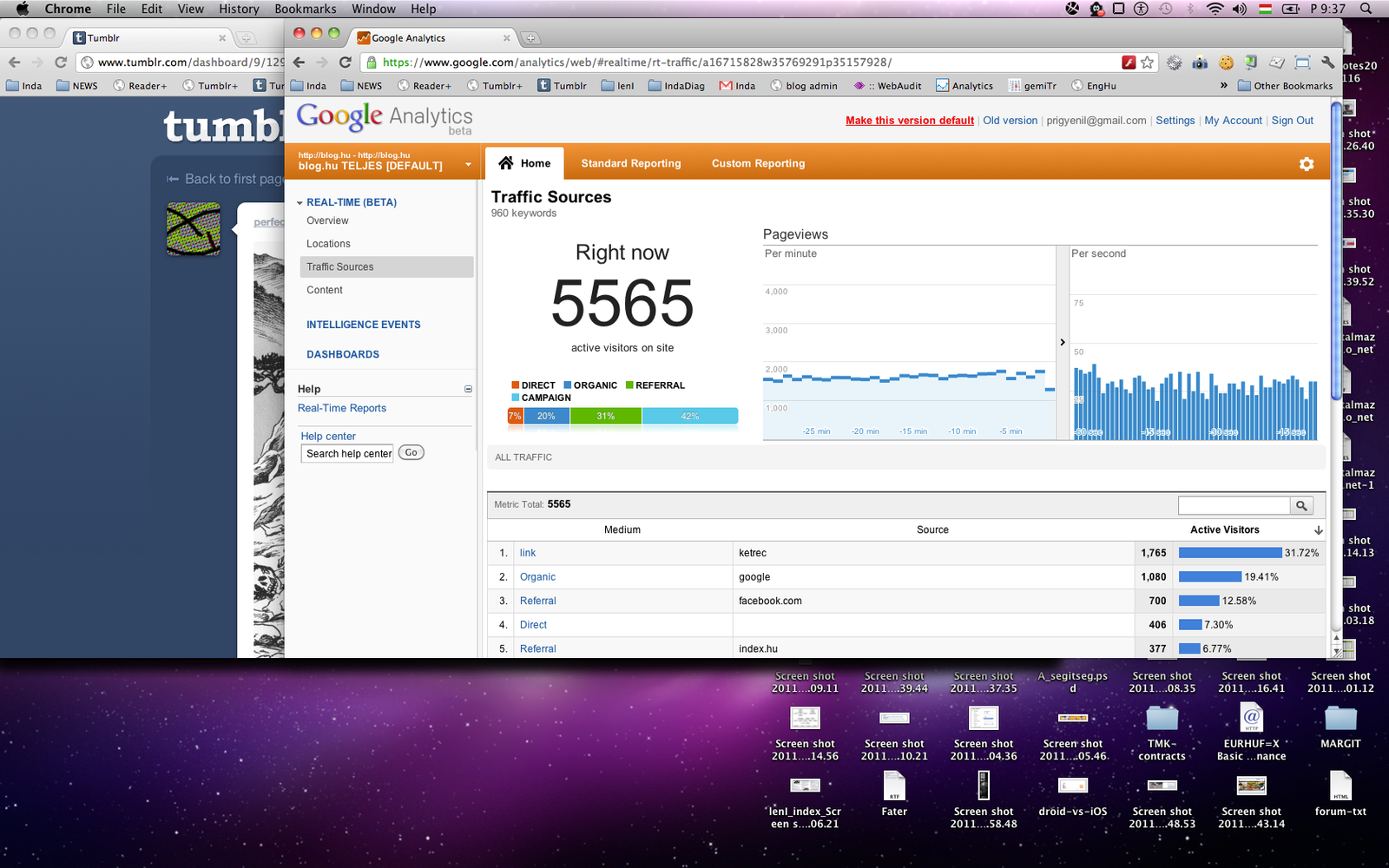Expand pageviews chart with the arrow
1389x868 pixels.
point(1063,342)
